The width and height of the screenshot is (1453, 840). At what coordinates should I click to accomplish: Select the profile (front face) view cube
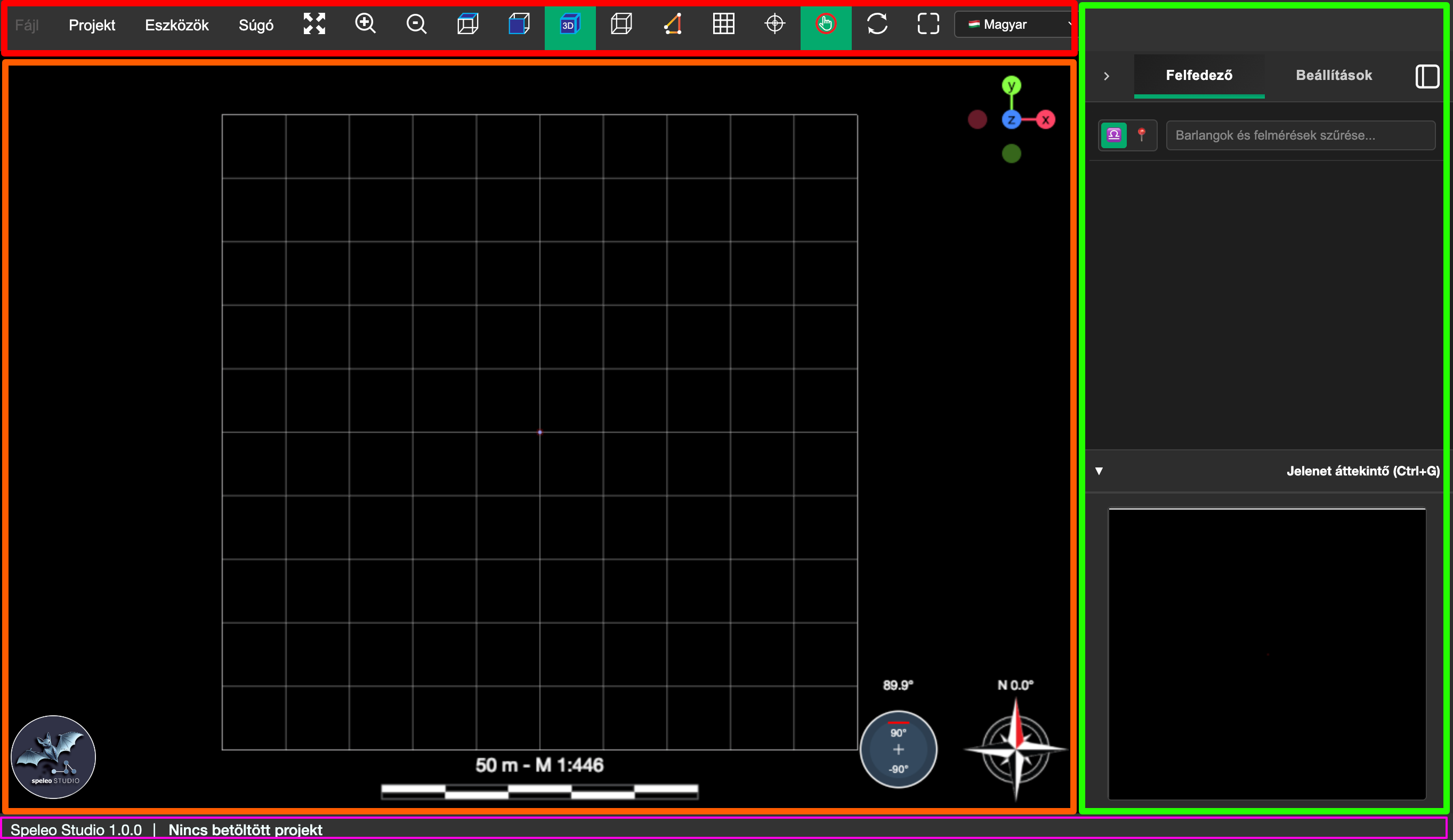point(519,24)
